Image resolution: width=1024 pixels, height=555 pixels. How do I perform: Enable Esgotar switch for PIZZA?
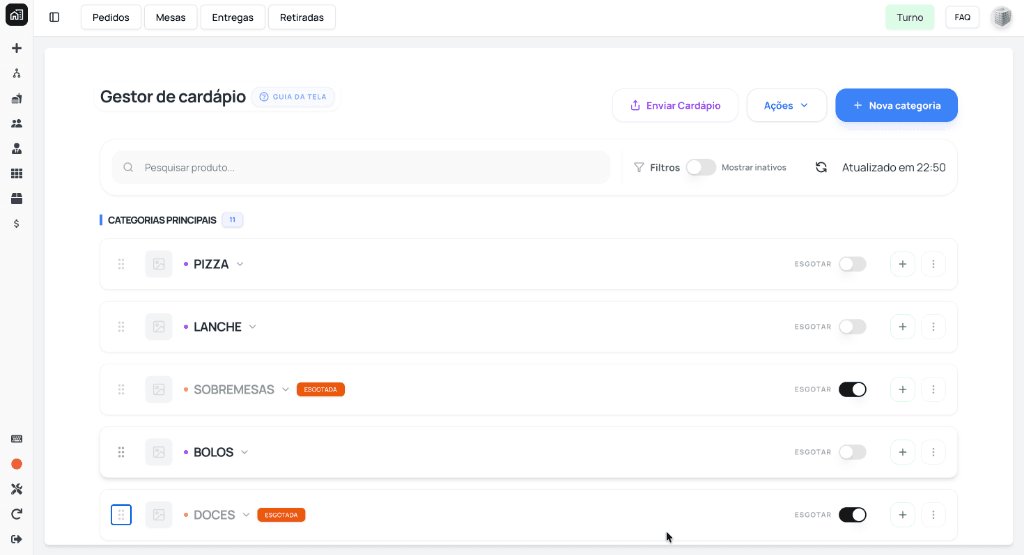coord(852,264)
